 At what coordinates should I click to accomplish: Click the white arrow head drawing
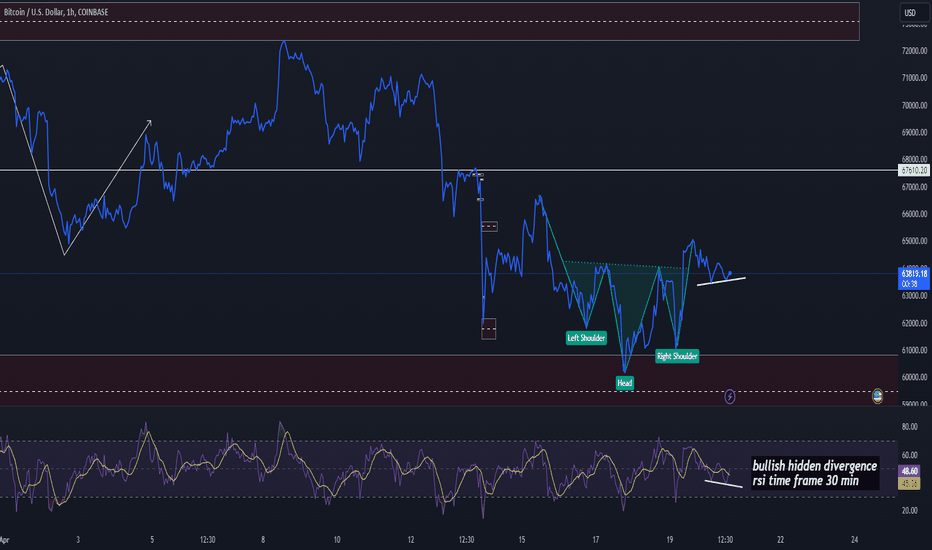149,122
